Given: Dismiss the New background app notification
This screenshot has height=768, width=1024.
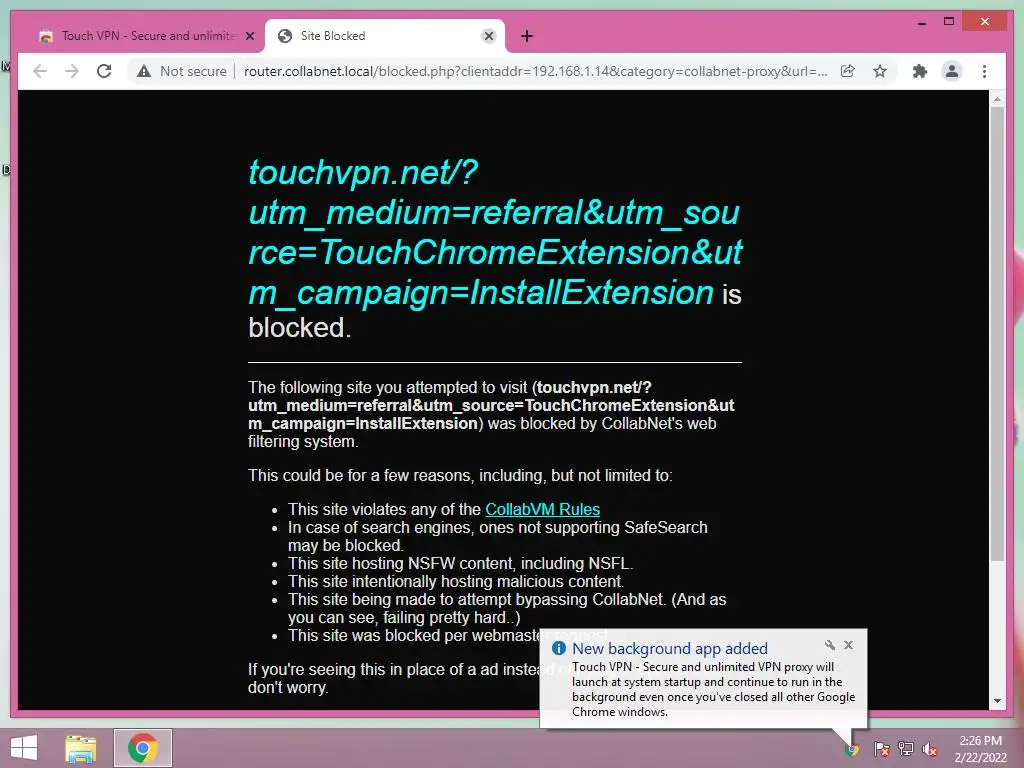Looking at the screenshot, I should (x=848, y=645).
